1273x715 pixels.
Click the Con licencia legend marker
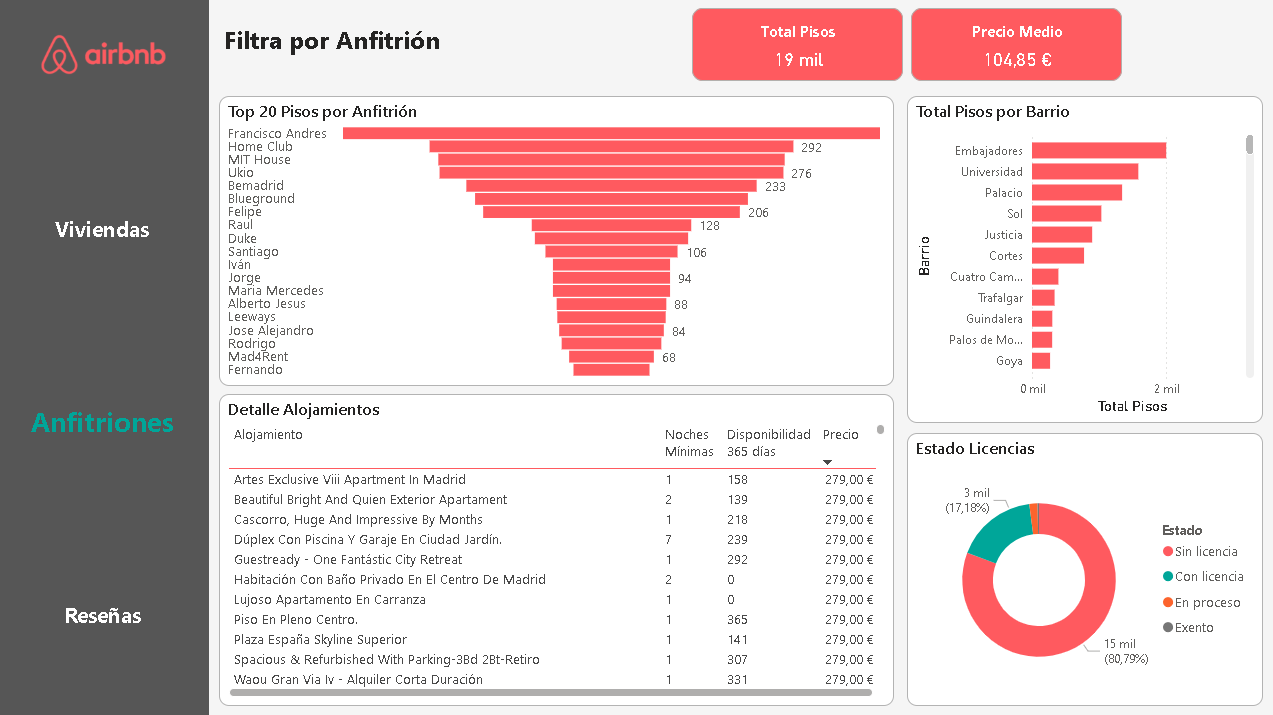coord(1168,577)
